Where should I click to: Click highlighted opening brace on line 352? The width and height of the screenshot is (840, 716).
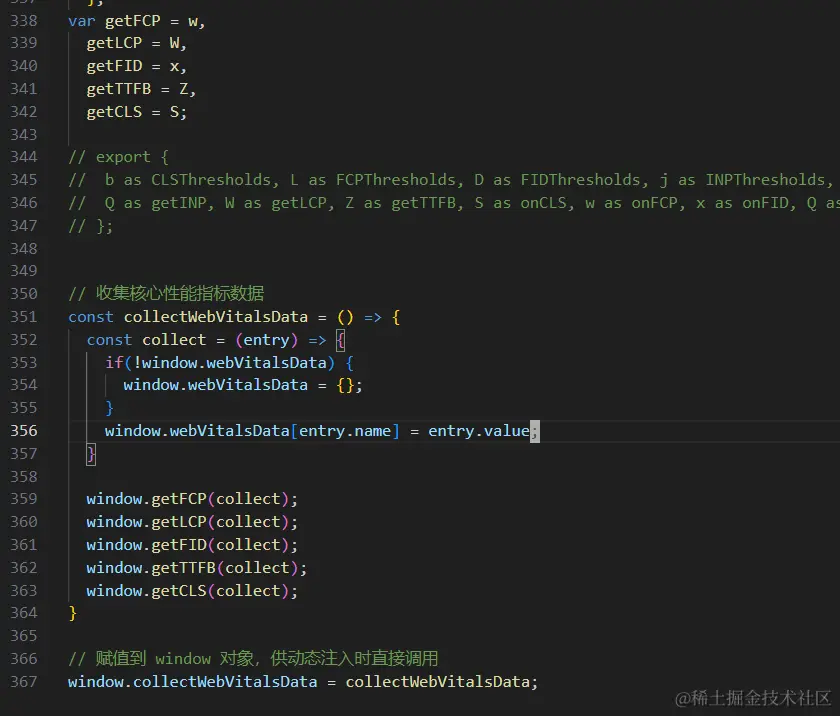[x=340, y=340]
